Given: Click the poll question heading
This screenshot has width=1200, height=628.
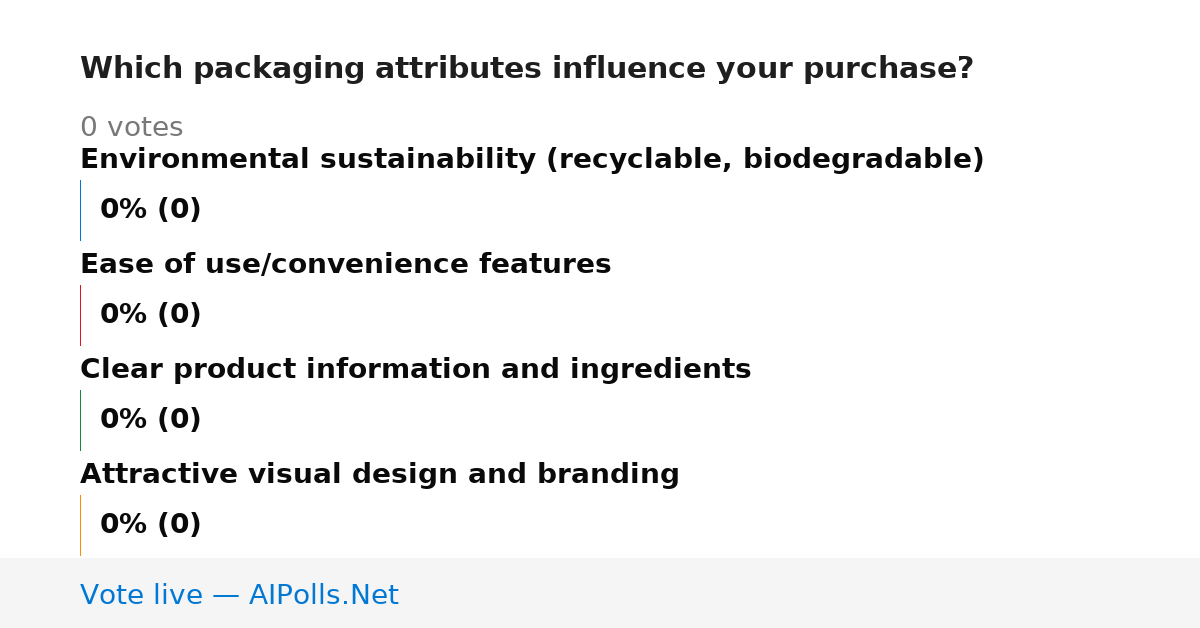Looking at the screenshot, I should click(526, 69).
